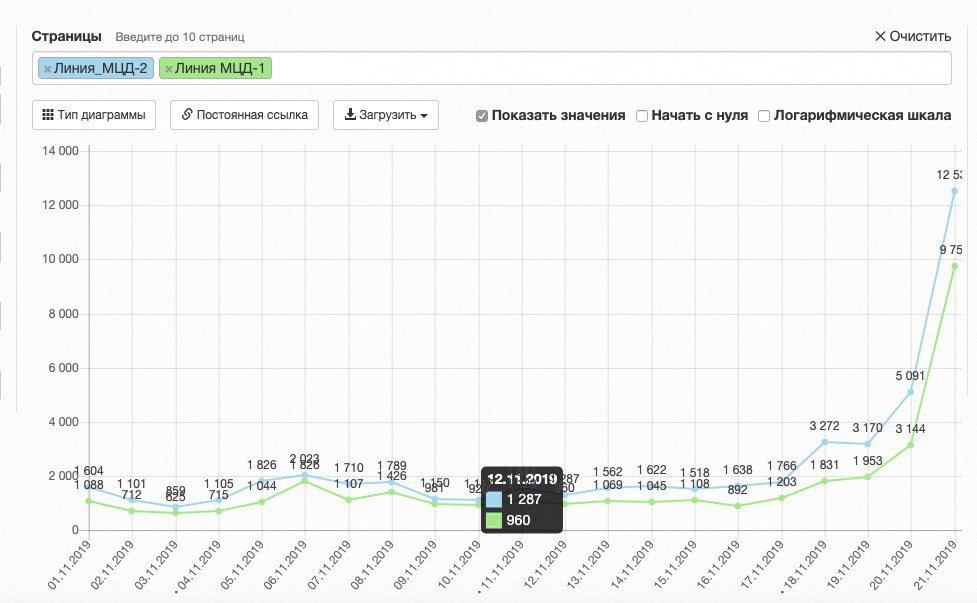The height and width of the screenshot is (603, 977).
Task: Enable the Логарифмическая шкала checkbox
Action: (x=764, y=116)
